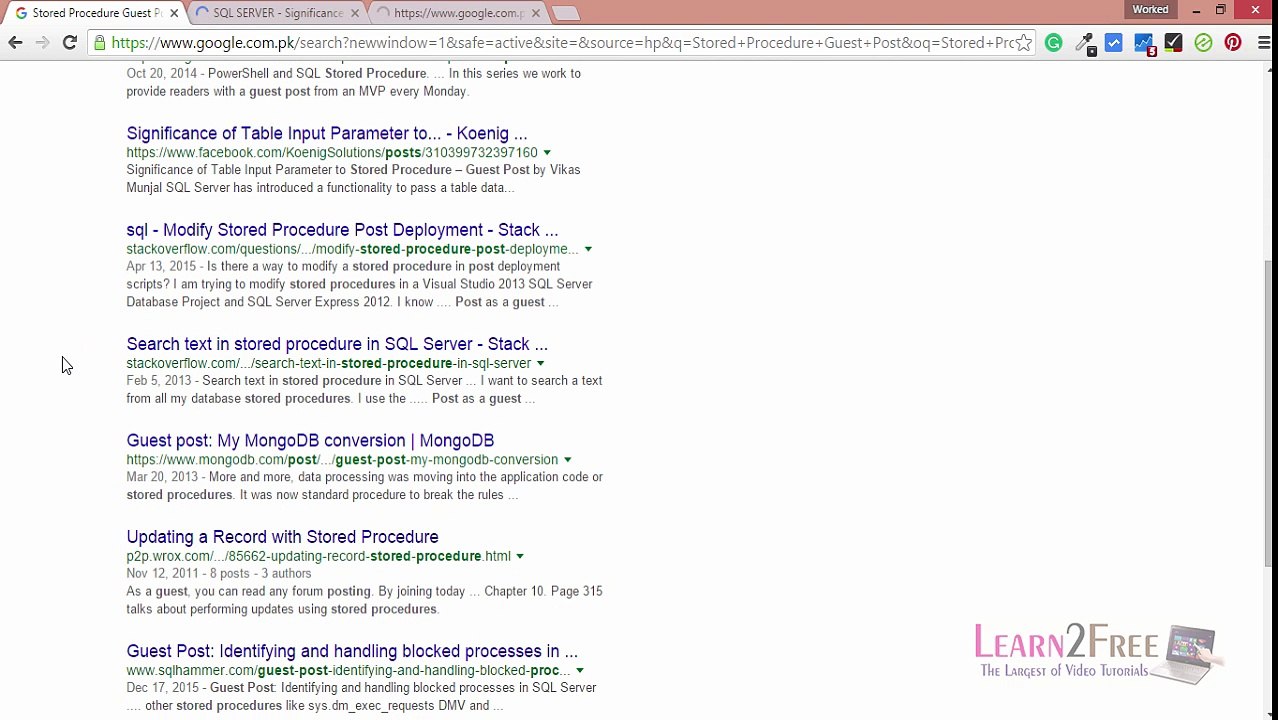Bookmark this page with the star icon
Screen dimensions: 1278x720
coord(1024,43)
